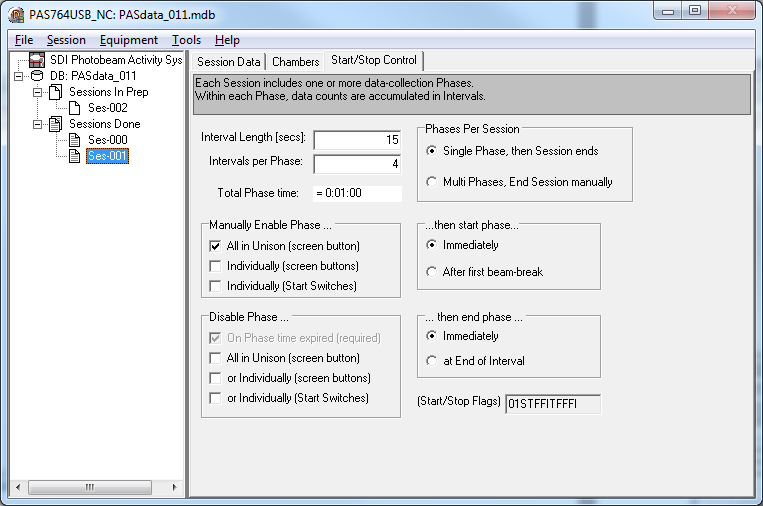Screen dimensions: 763x506
Task: Collapse the DB: PASdata_011 tree node
Action: pos(19,76)
